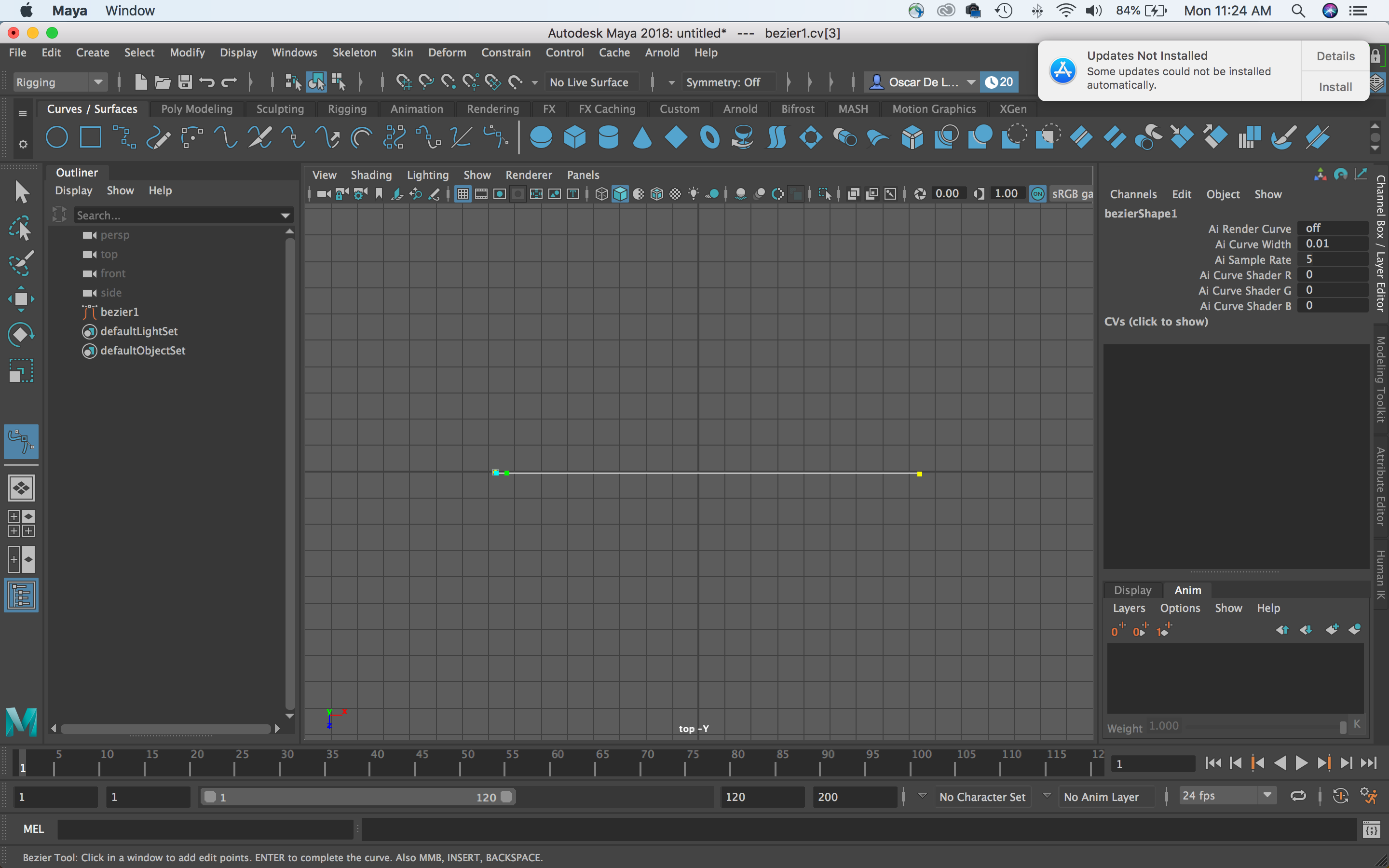Open shelf settings gear icon
Screen dimensions: 1389x868
tap(23, 144)
